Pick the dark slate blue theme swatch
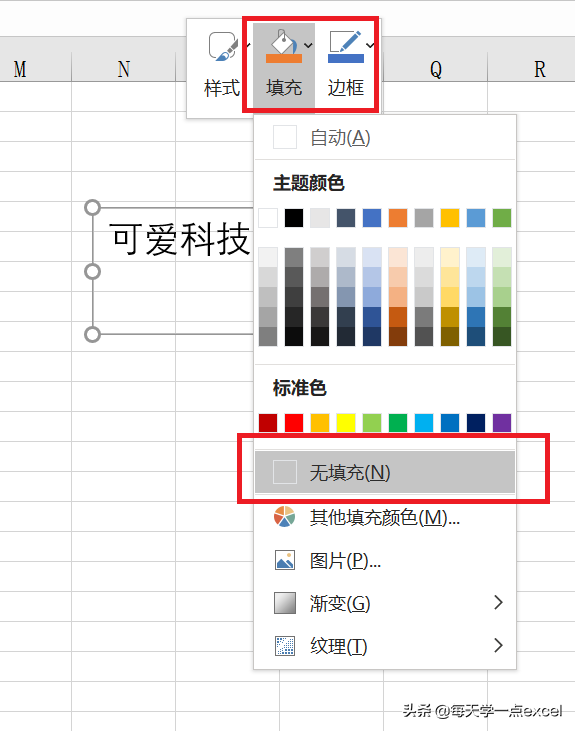 click(346, 218)
